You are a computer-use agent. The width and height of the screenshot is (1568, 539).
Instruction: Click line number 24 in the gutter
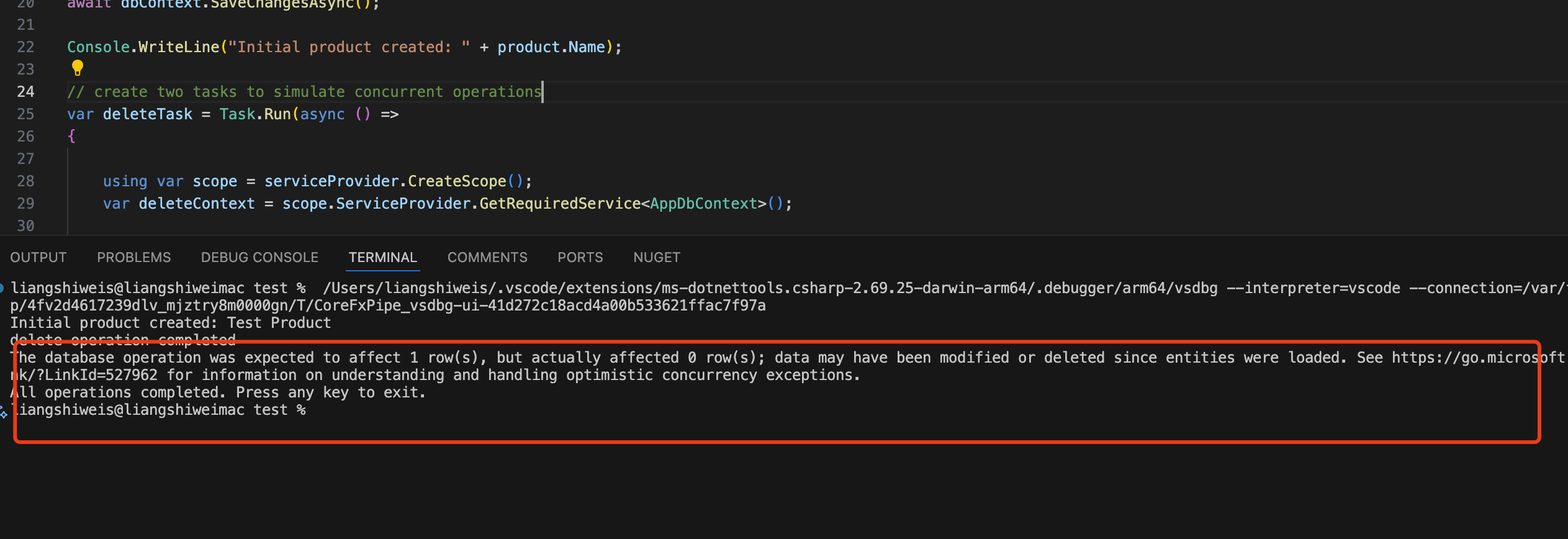coord(25,92)
